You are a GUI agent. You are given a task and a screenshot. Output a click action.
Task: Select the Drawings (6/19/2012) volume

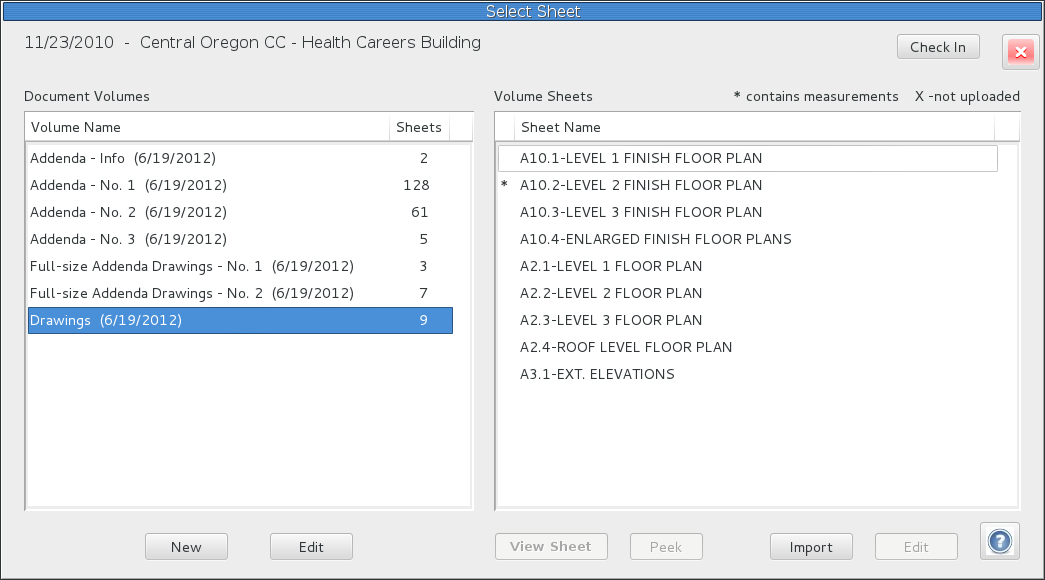tap(241, 320)
